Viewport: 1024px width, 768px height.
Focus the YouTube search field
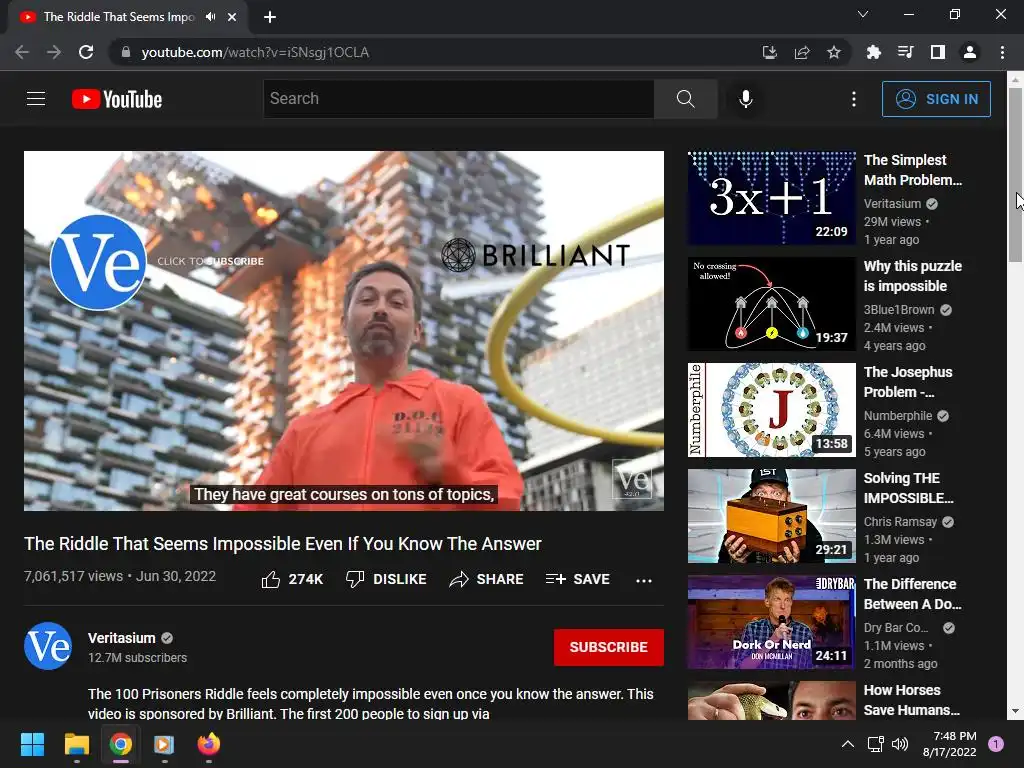459,99
